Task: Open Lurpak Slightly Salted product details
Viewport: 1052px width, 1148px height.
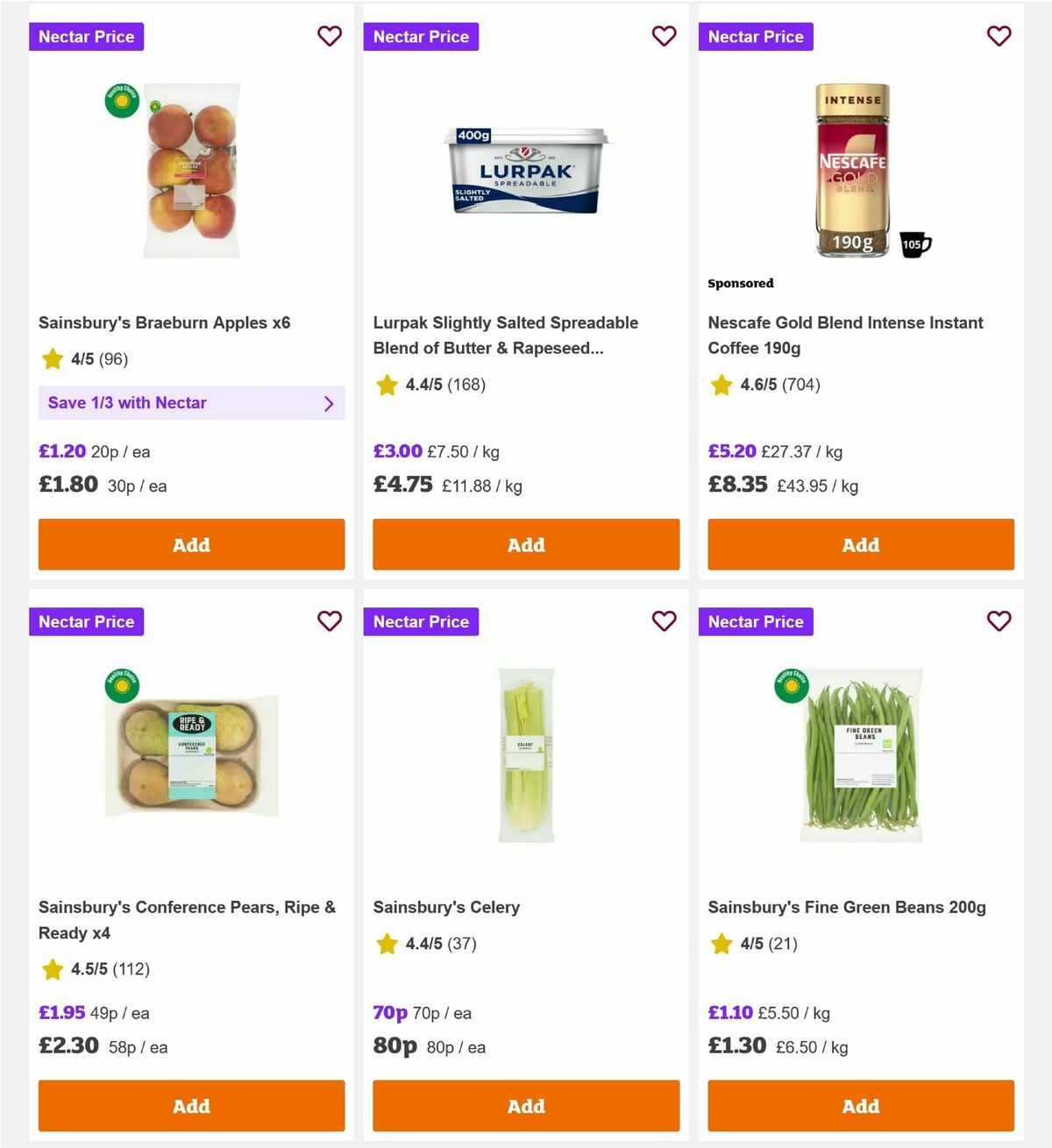Action: (x=505, y=335)
